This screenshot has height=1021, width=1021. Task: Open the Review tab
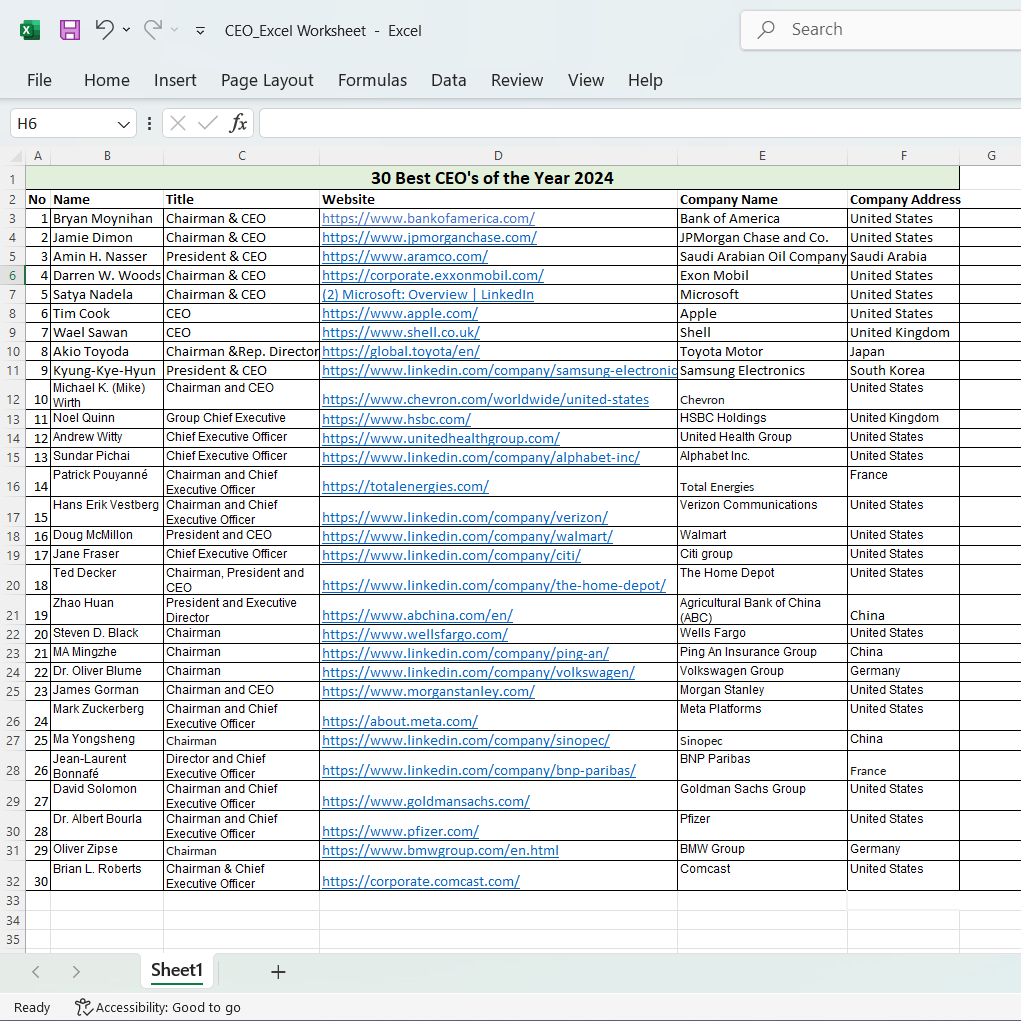click(x=517, y=80)
